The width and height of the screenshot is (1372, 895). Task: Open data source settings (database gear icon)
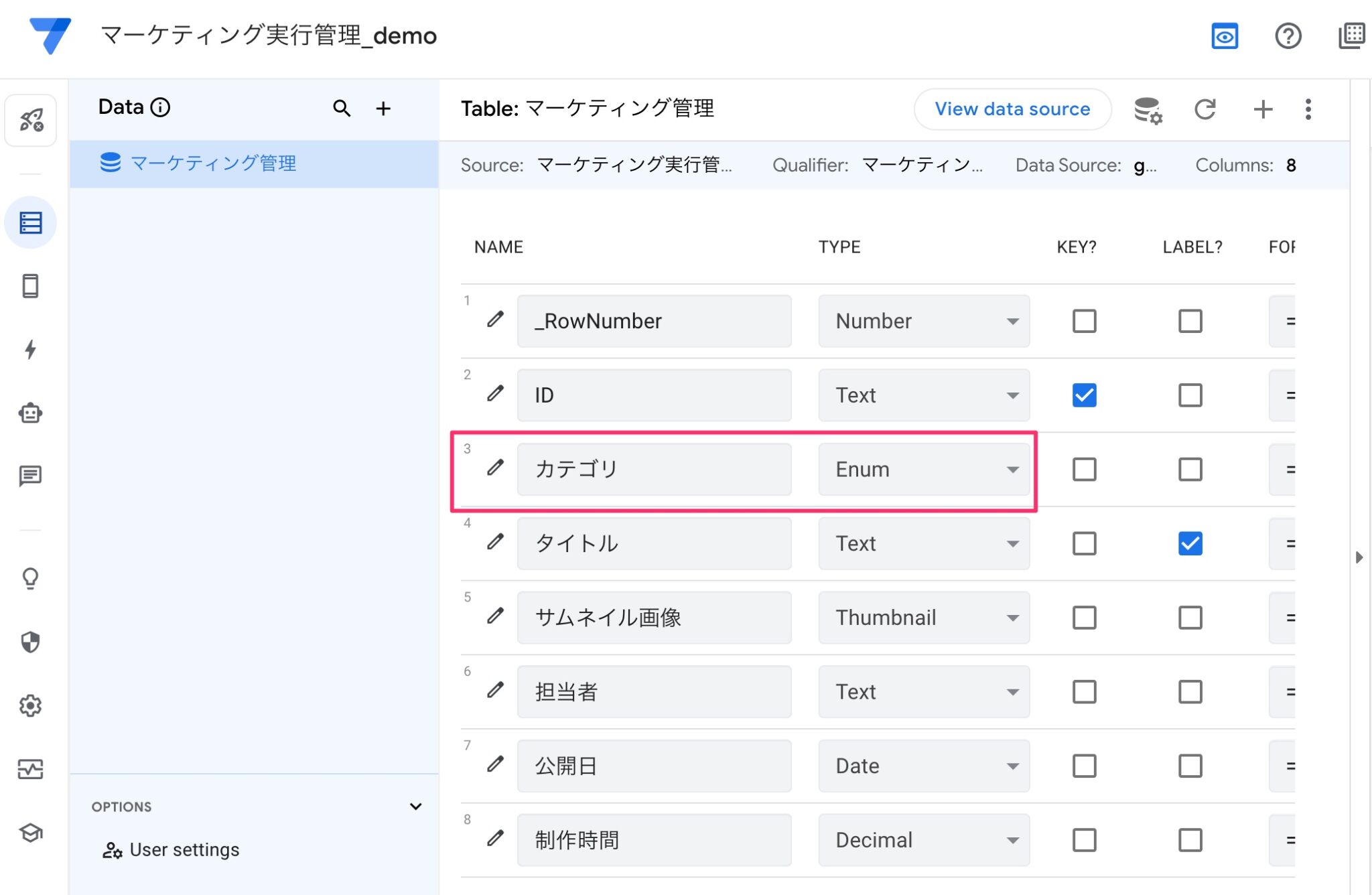click(1147, 109)
